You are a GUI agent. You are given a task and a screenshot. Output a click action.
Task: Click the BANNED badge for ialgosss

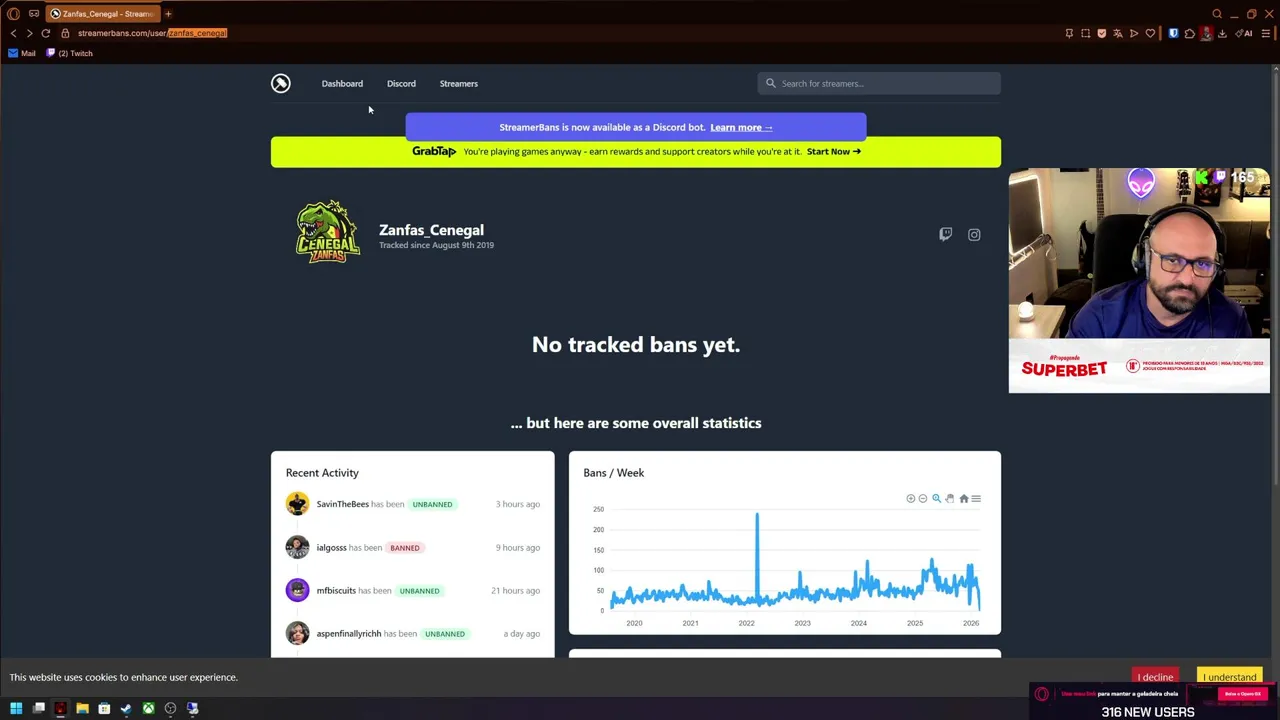pyautogui.click(x=405, y=547)
